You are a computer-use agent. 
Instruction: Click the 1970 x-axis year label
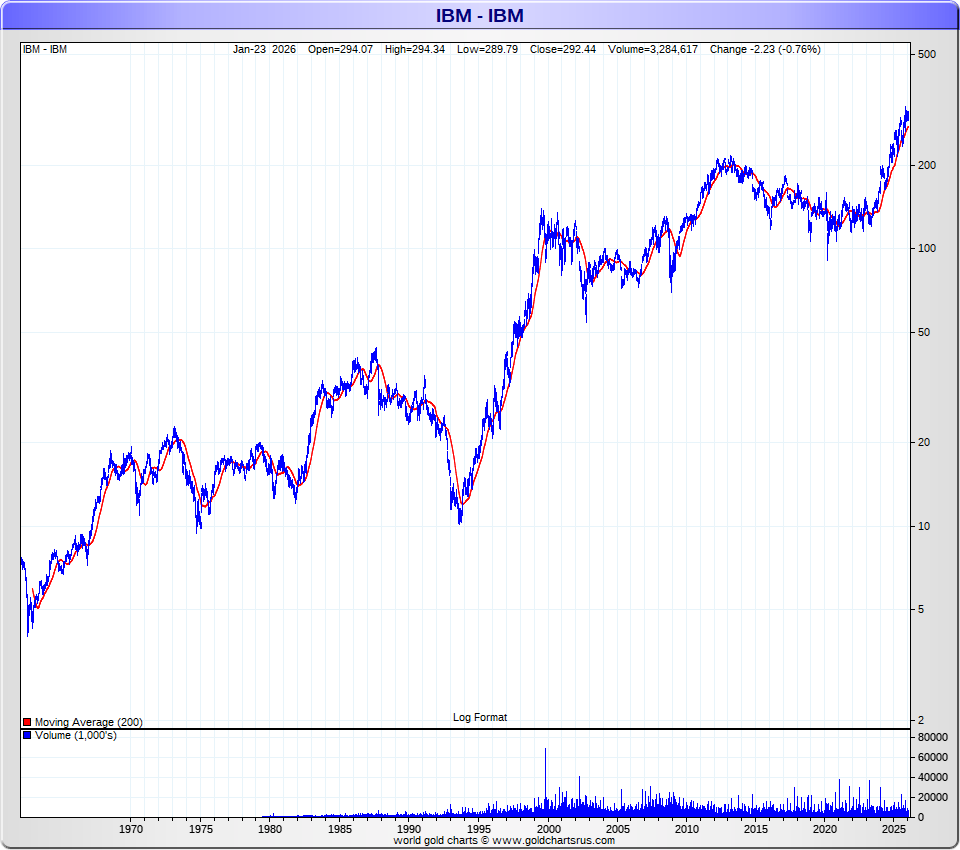tap(130, 829)
